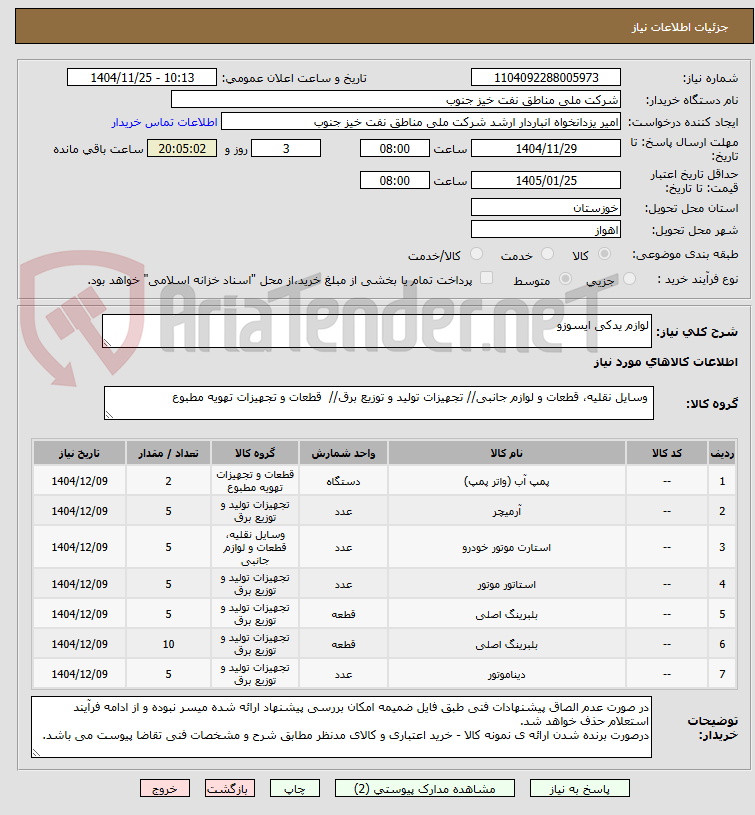Click the 'پاسخ به نیاز' button
The height and width of the screenshot is (815, 755).
coord(579,788)
